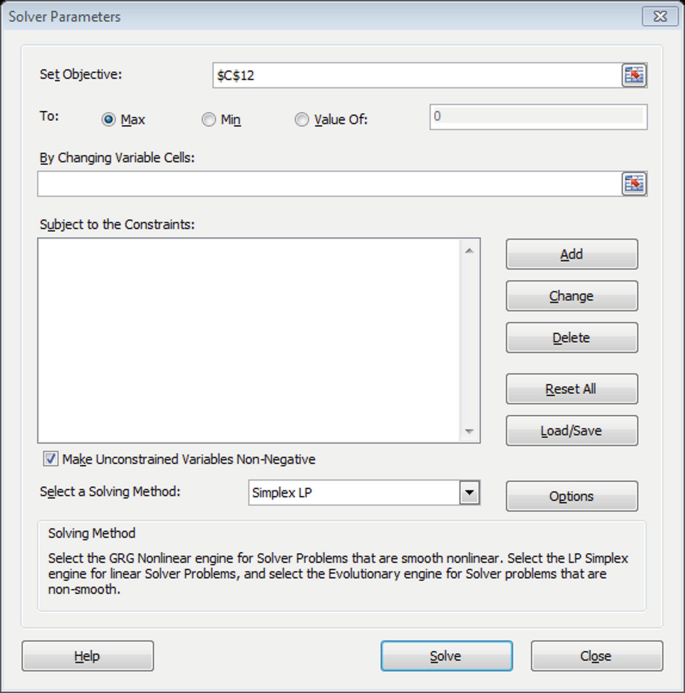Screen dimensions: 685x693
Task: Click the constraints list scrollbar up arrow
Action: [x=469, y=251]
